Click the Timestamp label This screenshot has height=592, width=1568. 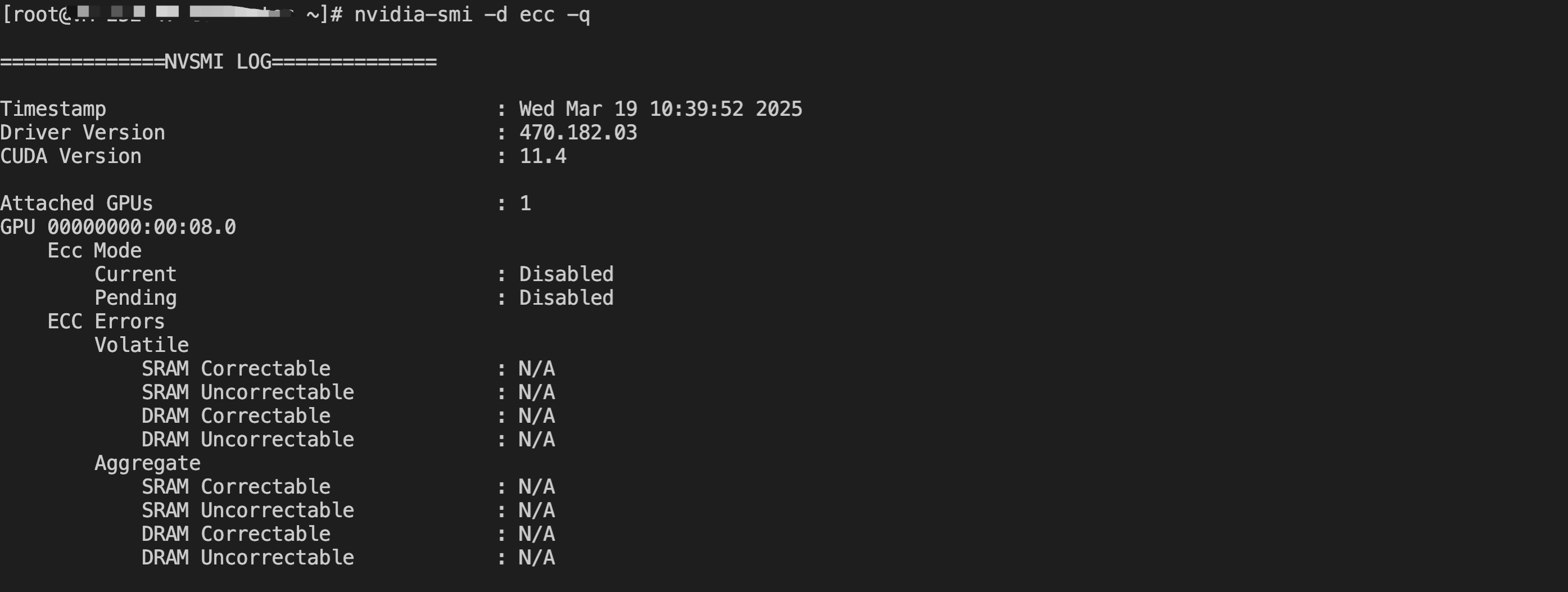click(53, 109)
